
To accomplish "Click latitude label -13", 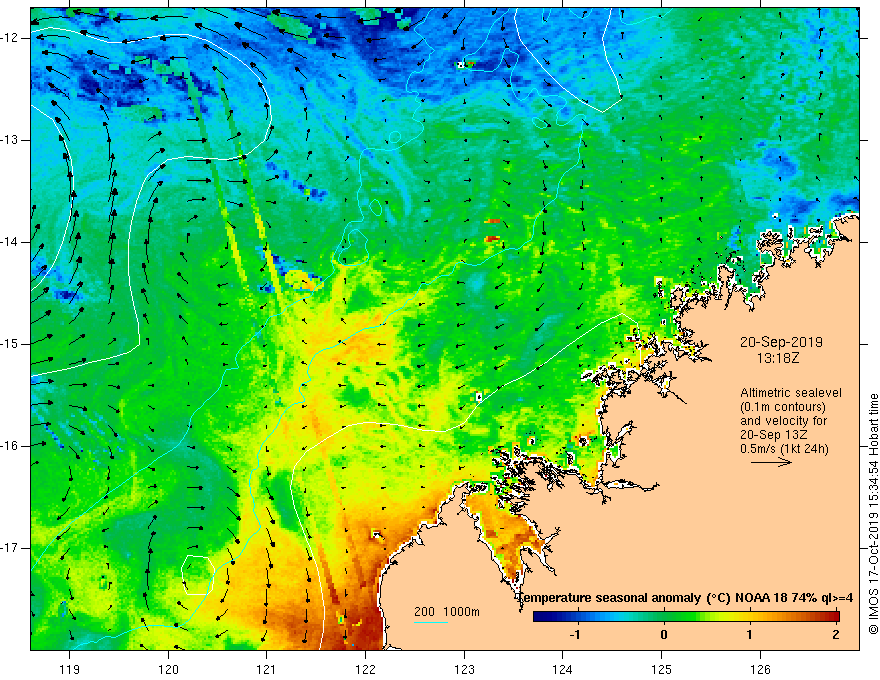I will 11,140.
